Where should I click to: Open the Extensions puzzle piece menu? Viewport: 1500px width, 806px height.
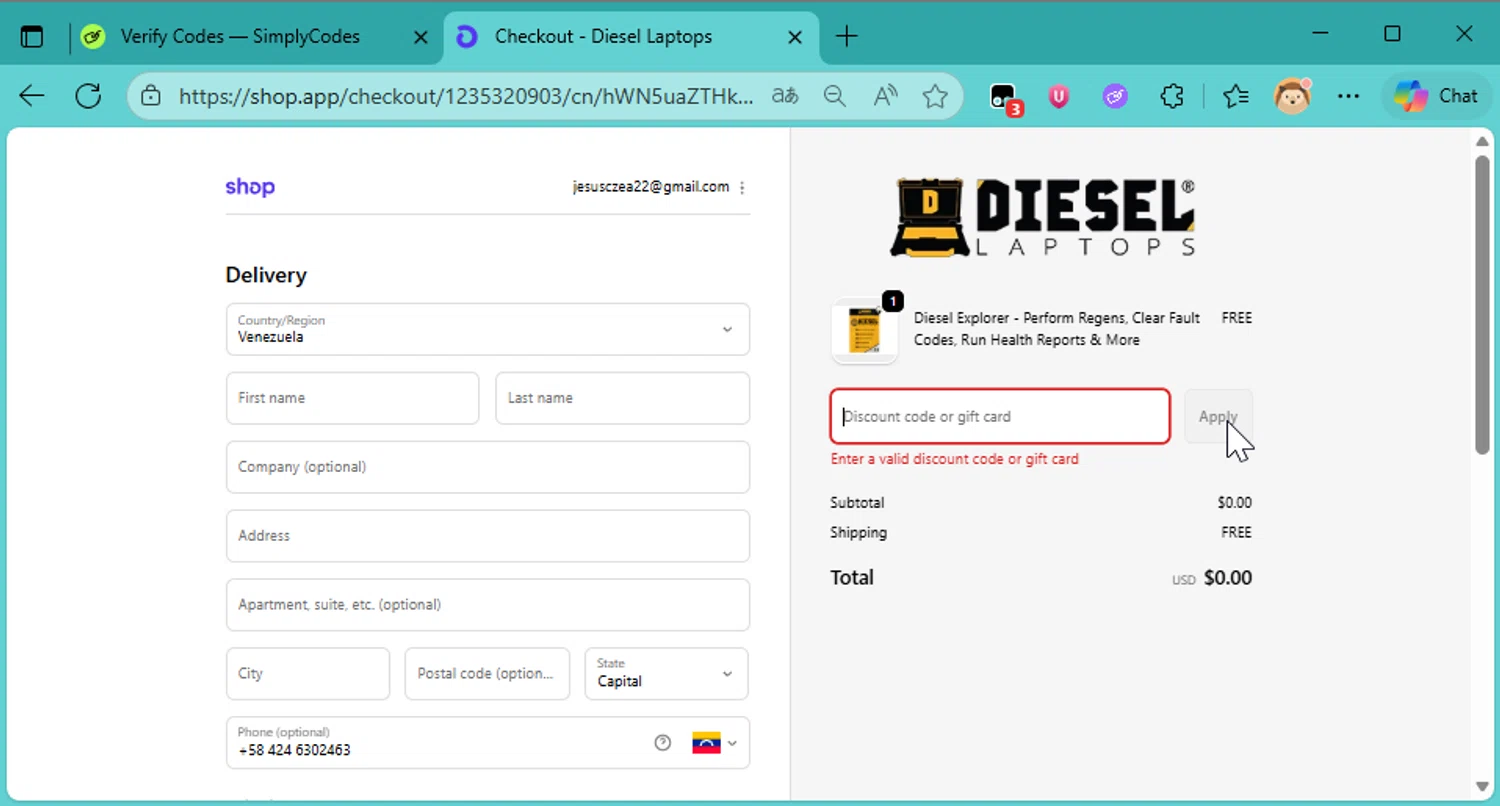coord(1172,96)
